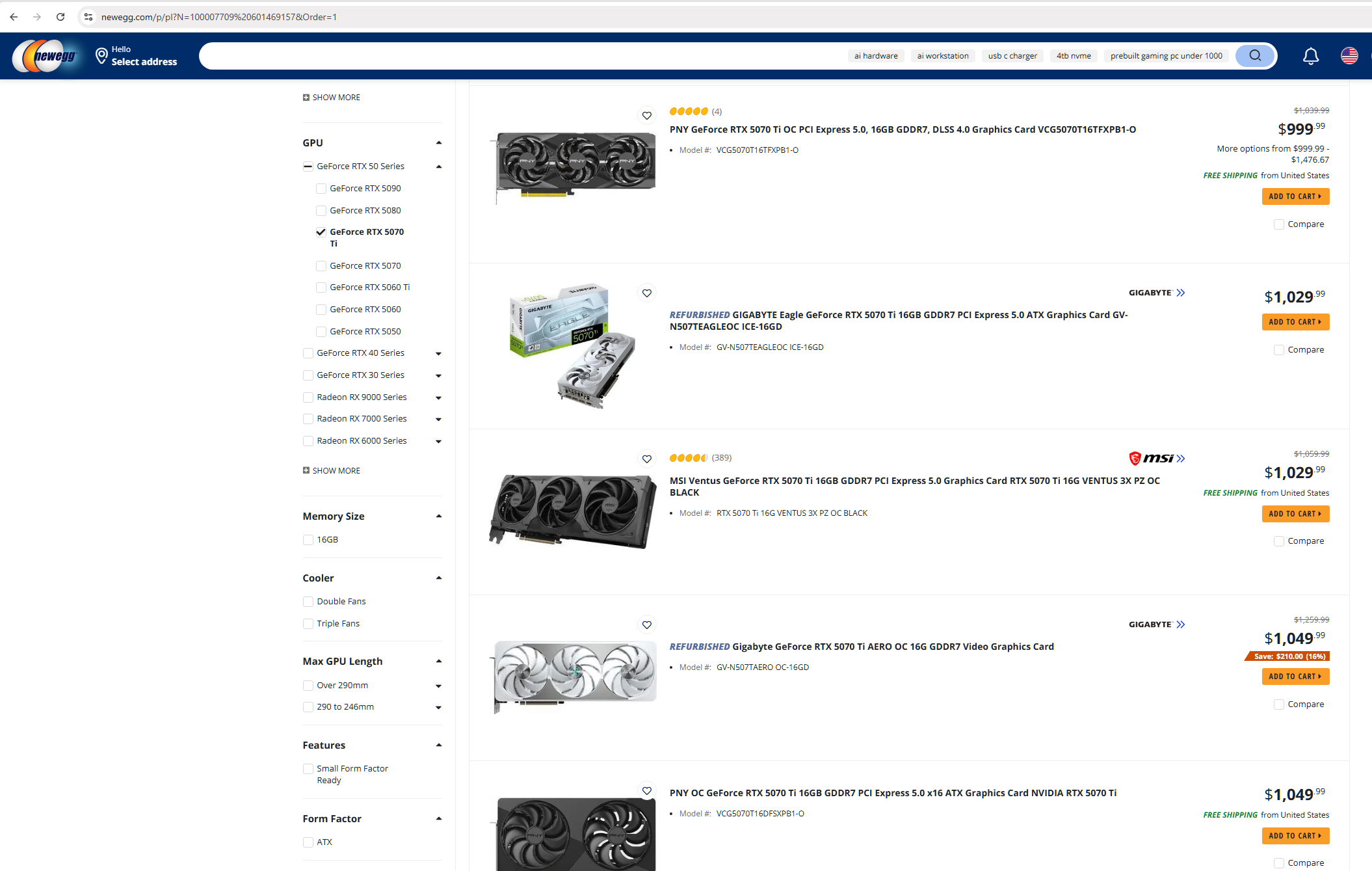Screen dimensions: 1372x871
Task: Go to Newegg home via logo
Action: click(45, 56)
